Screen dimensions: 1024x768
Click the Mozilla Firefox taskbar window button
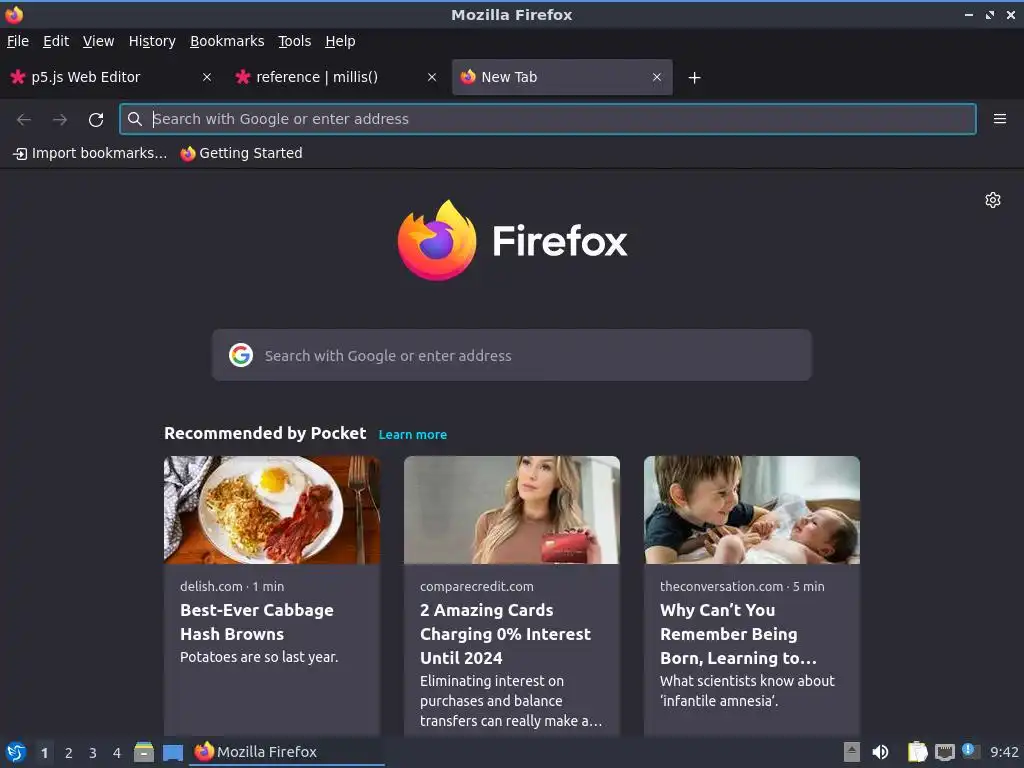click(287, 752)
